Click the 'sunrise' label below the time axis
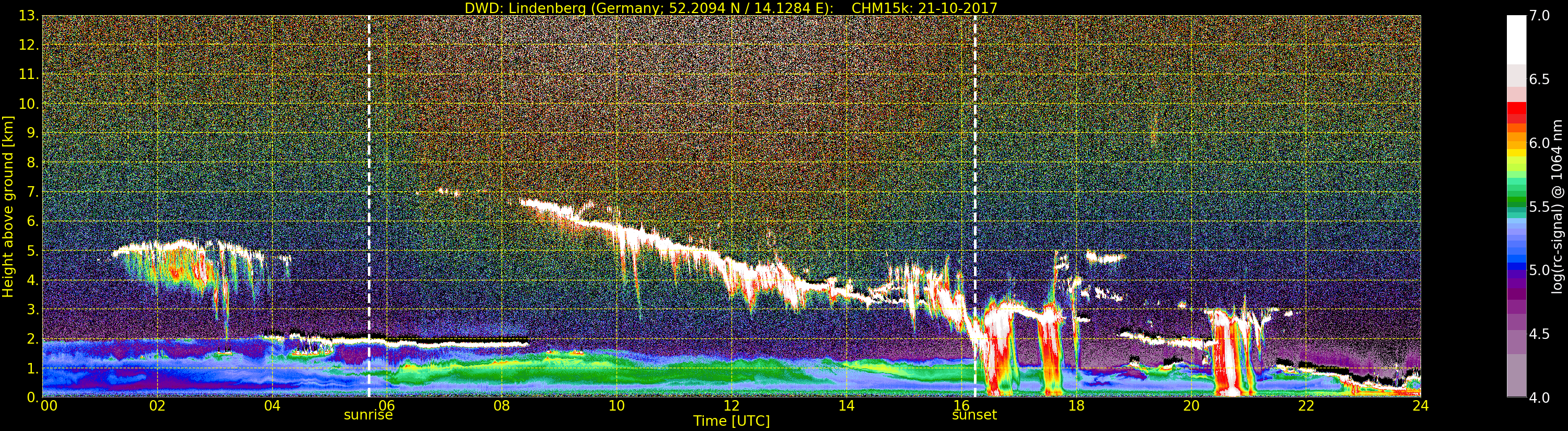 point(368,415)
